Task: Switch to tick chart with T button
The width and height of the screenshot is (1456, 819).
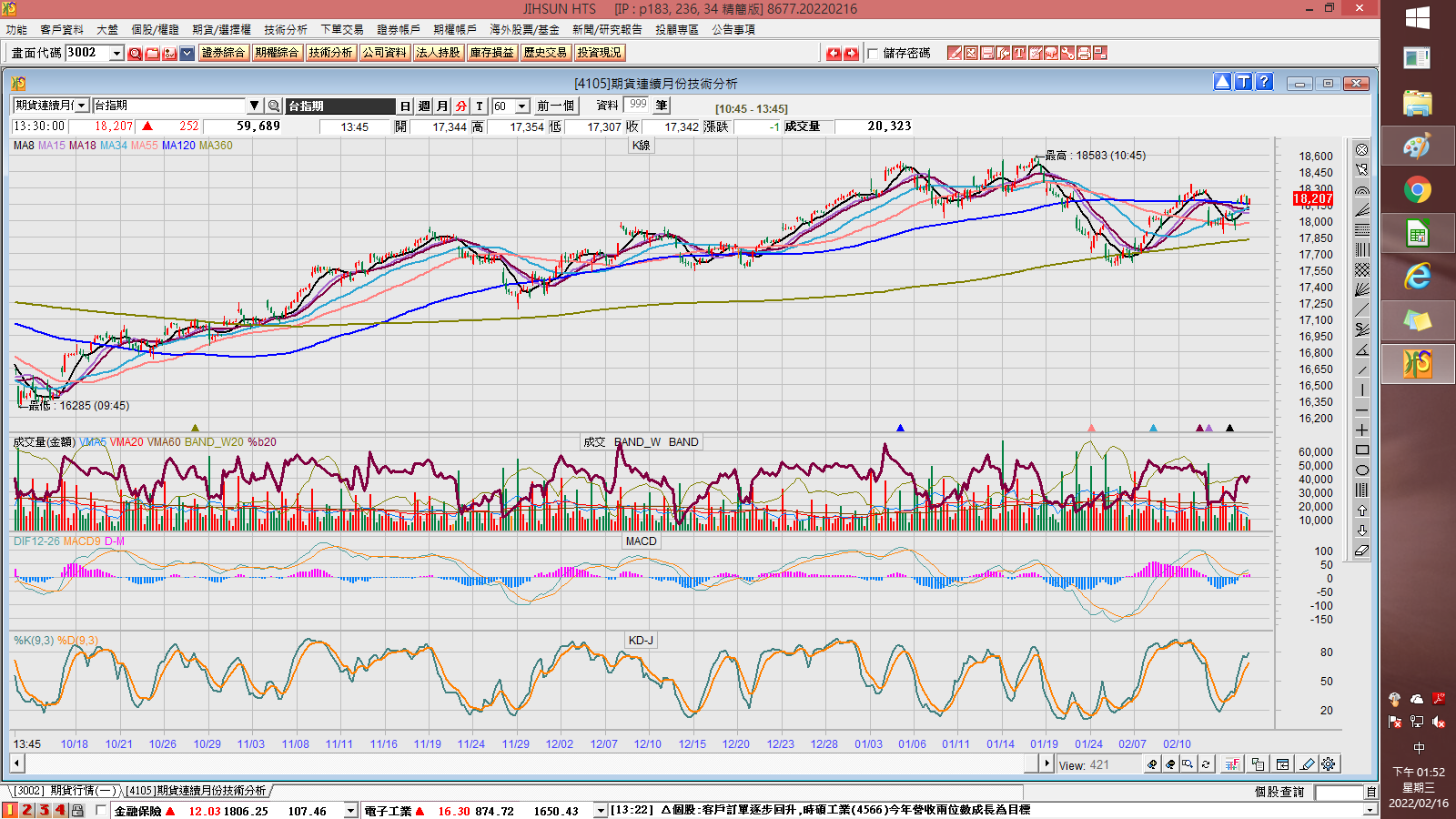Action: [480, 106]
